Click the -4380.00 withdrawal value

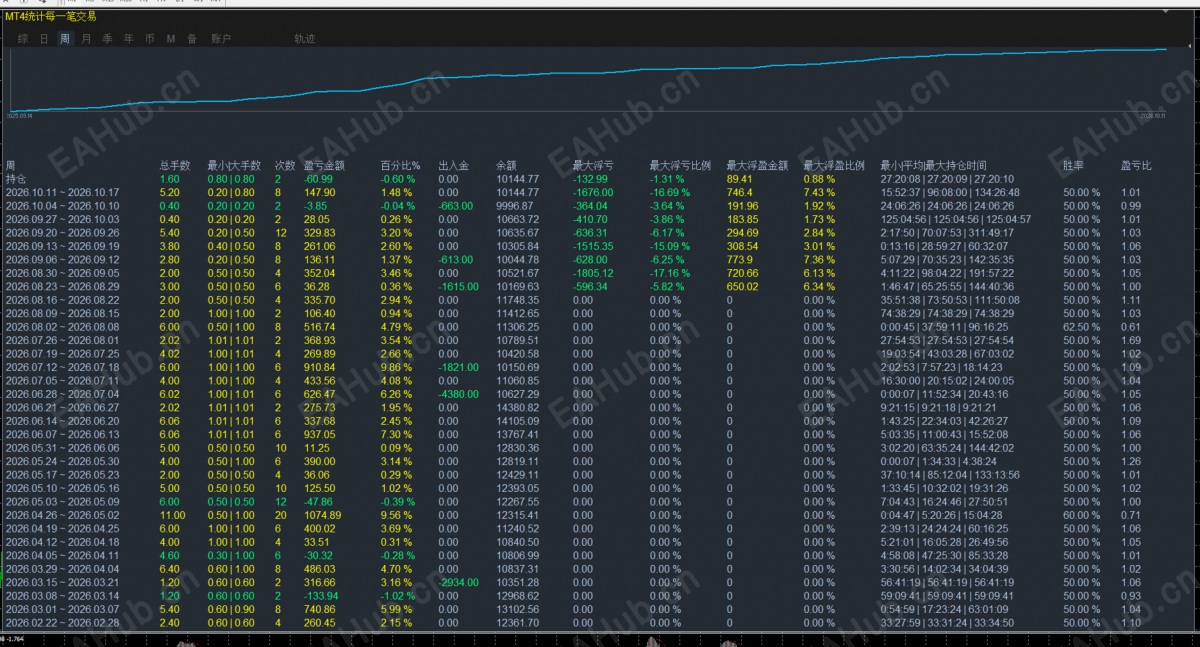(x=456, y=393)
